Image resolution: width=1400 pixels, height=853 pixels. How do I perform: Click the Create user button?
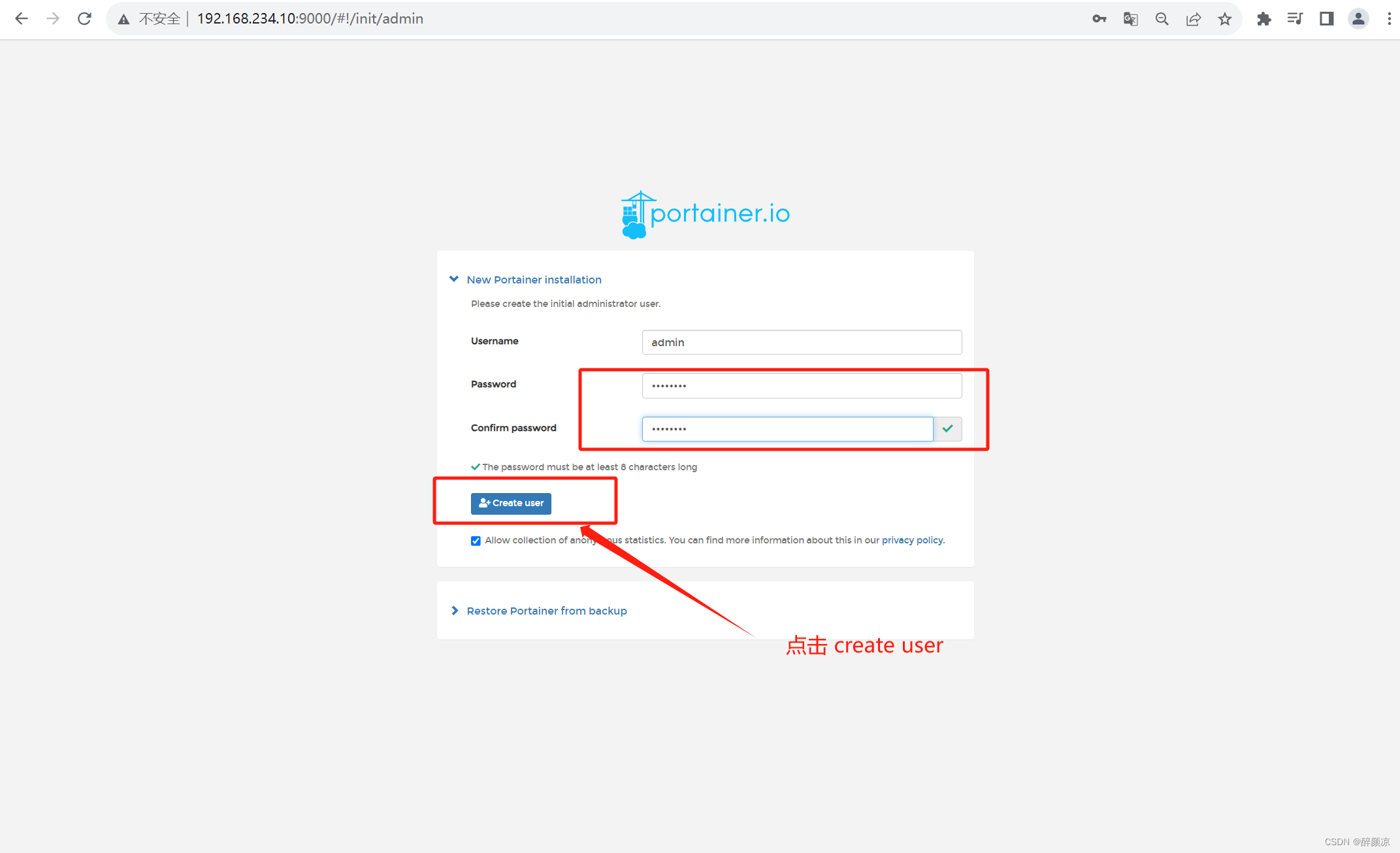512,502
